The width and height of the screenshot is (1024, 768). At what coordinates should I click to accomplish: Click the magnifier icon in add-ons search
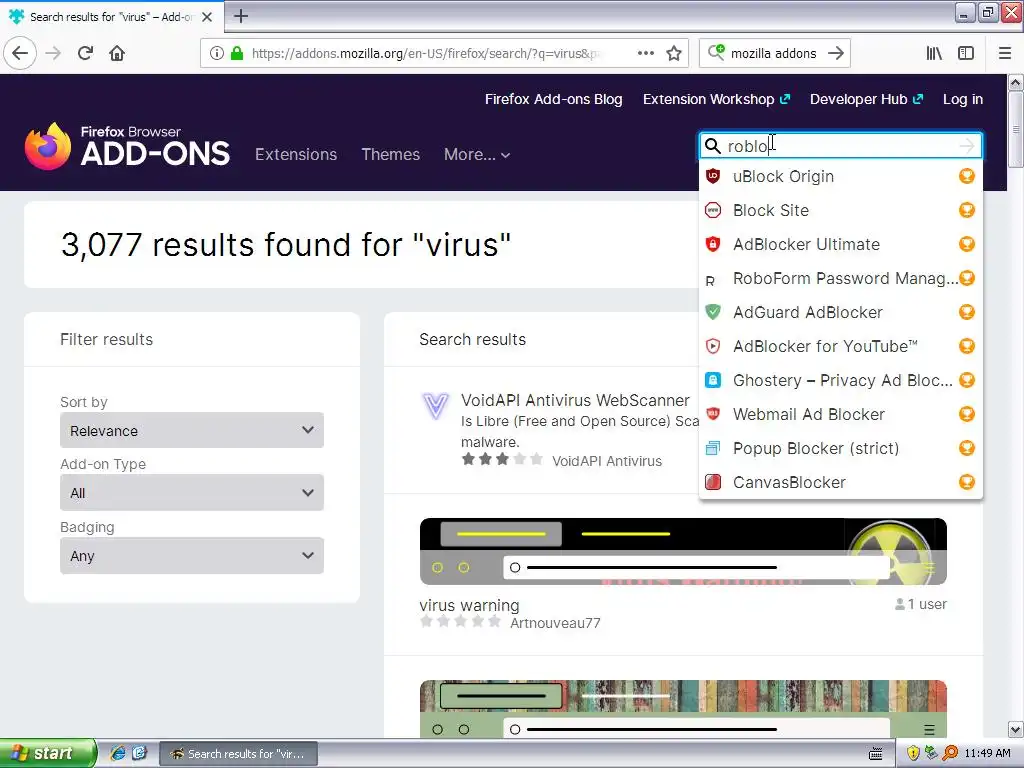click(713, 146)
